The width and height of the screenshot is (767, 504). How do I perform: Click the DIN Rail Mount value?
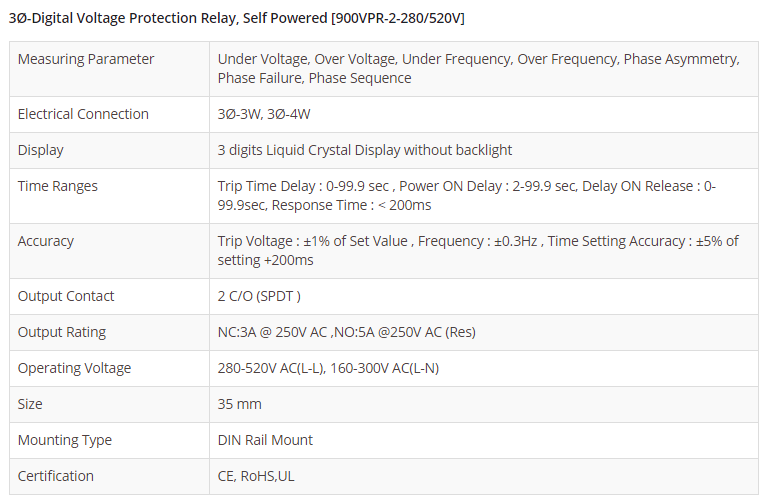(265, 440)
